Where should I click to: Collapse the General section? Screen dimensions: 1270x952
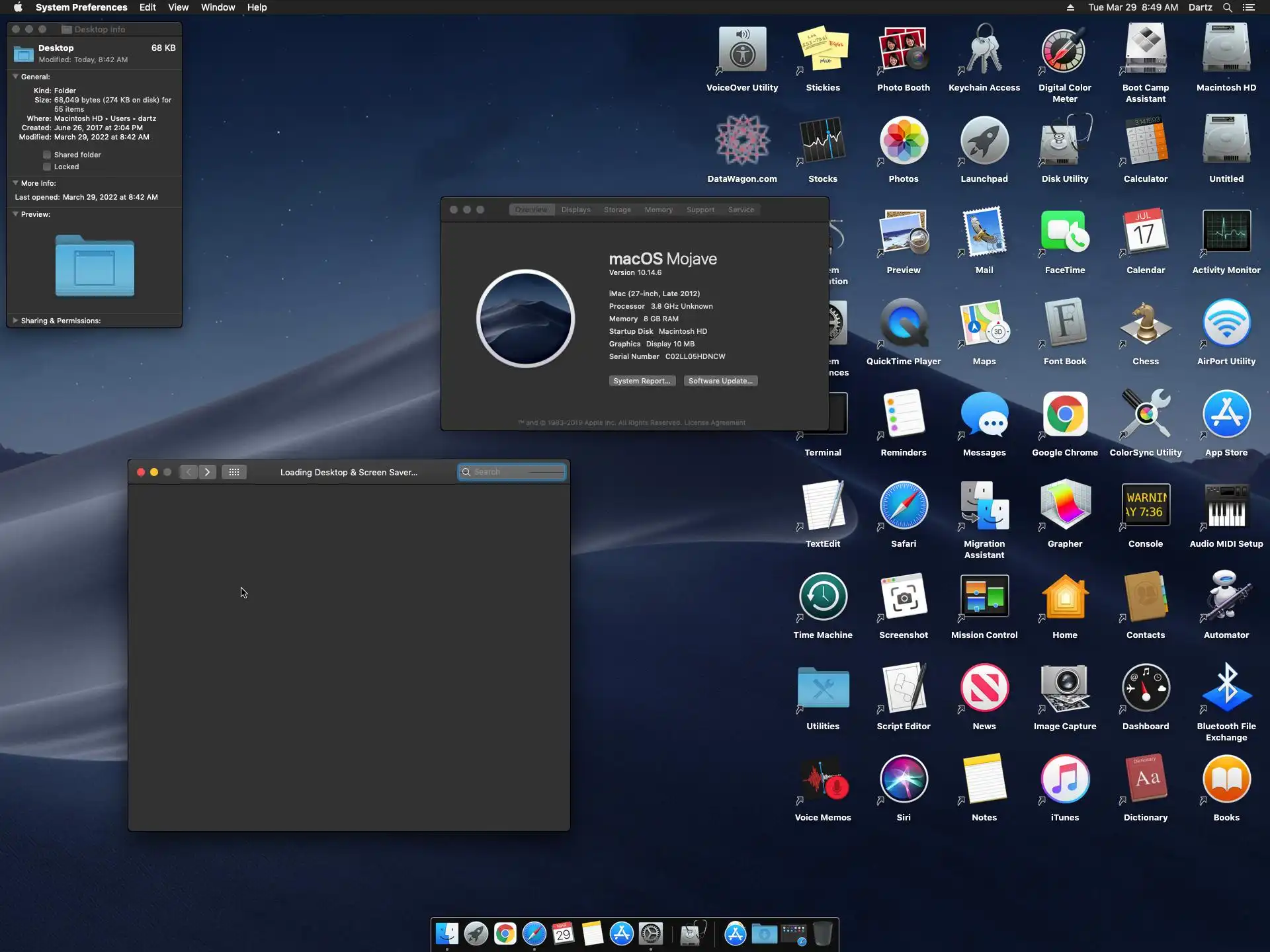15,77
